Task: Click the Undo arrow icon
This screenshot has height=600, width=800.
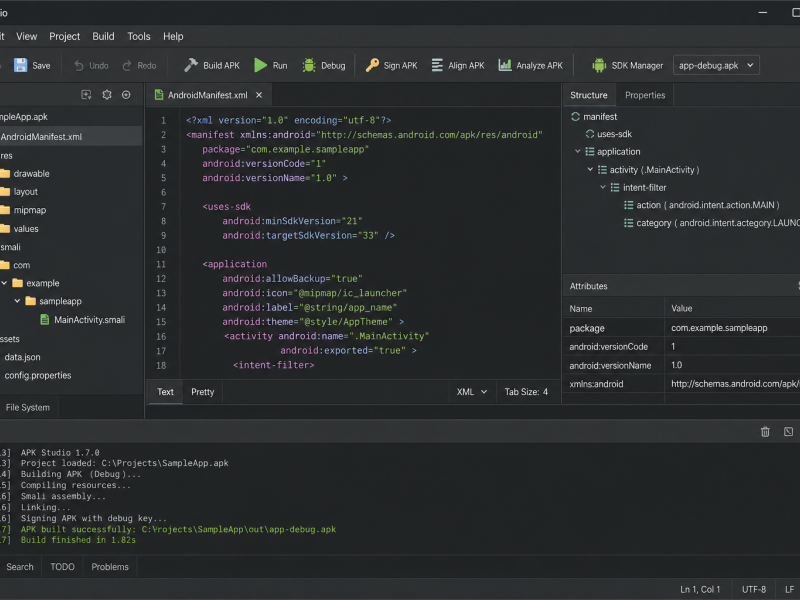Action: 79,65
